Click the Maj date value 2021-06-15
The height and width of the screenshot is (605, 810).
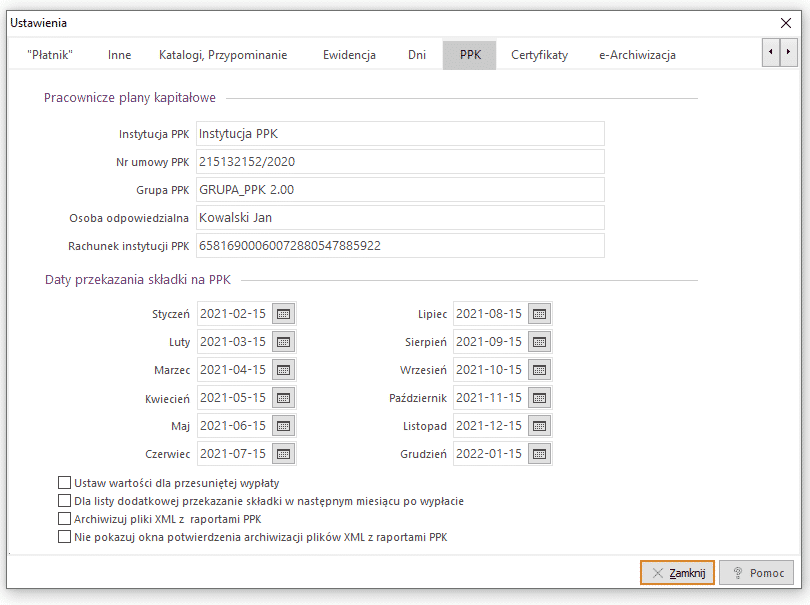pos(233,425)
